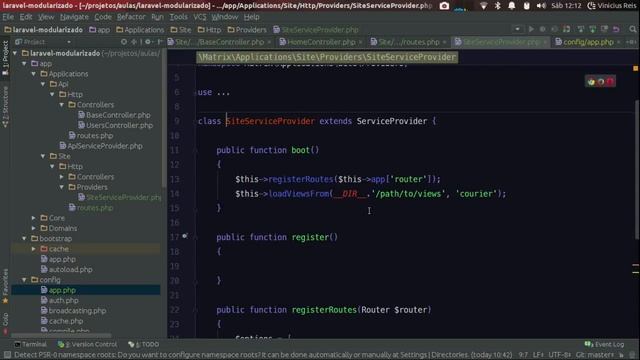Screen dimensions: 640x360
Task: Show hidden editor tabs list
Action: click(631, 42)
